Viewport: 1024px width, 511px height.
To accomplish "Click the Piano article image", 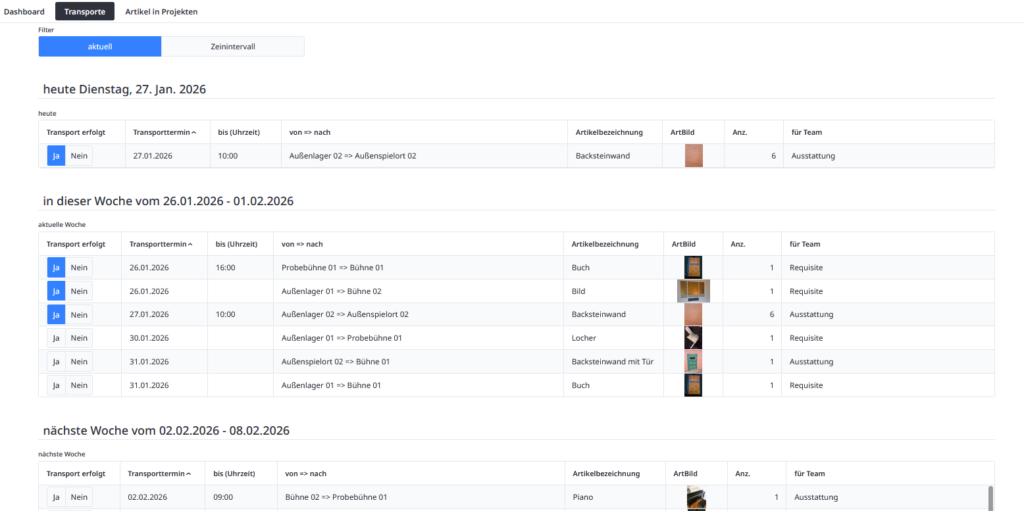I will click(696, 497).
